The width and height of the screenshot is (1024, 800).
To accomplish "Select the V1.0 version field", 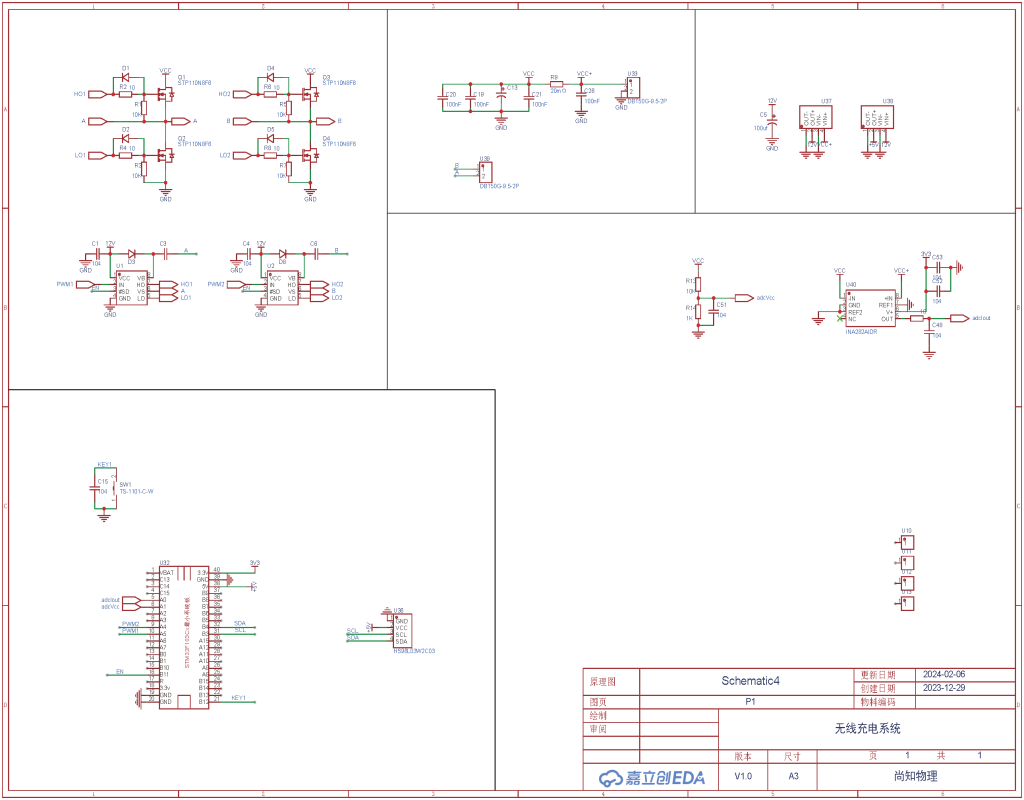I will coord(744,776).
